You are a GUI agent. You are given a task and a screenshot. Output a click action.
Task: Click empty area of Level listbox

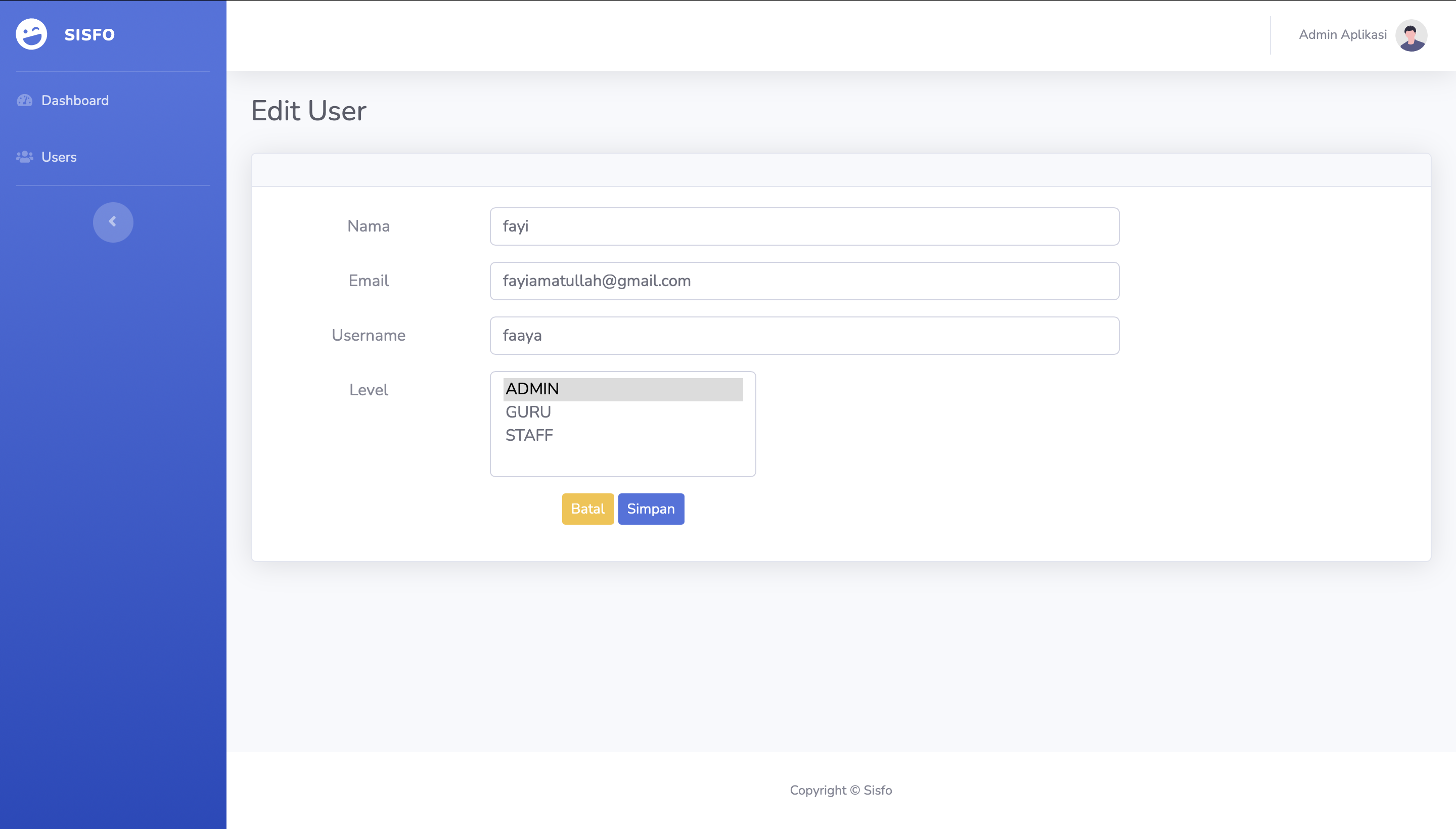click(x=622, y=460)
